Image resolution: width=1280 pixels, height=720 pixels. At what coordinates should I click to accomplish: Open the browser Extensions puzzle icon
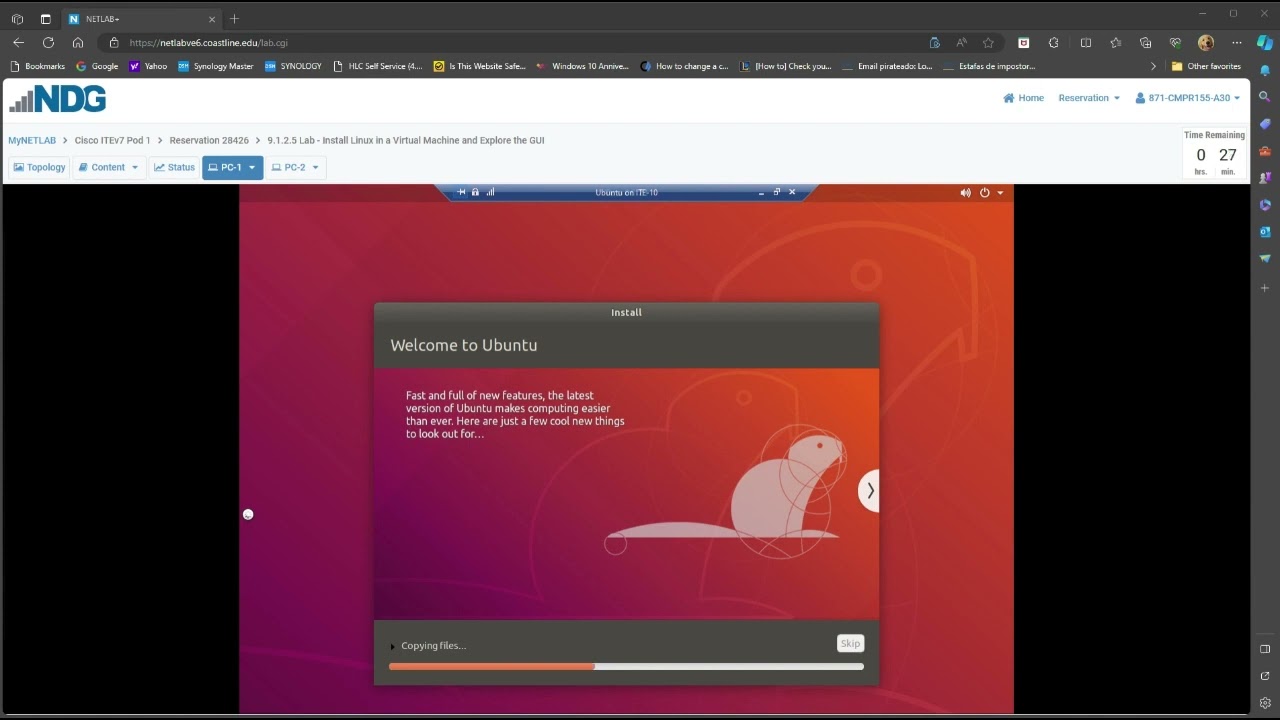pos(1054,43)
